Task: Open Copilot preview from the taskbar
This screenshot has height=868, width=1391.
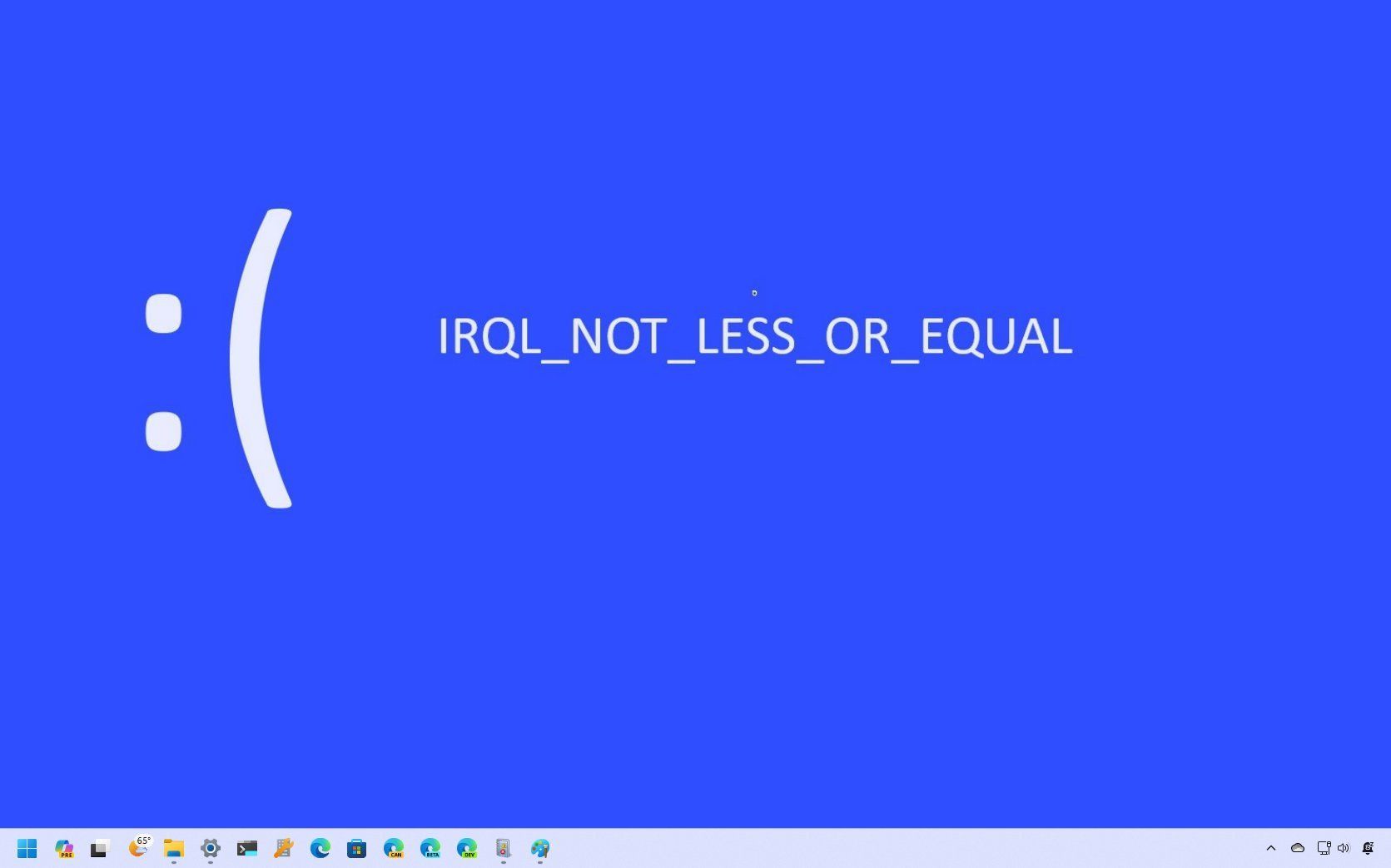Action: (64, 848)
